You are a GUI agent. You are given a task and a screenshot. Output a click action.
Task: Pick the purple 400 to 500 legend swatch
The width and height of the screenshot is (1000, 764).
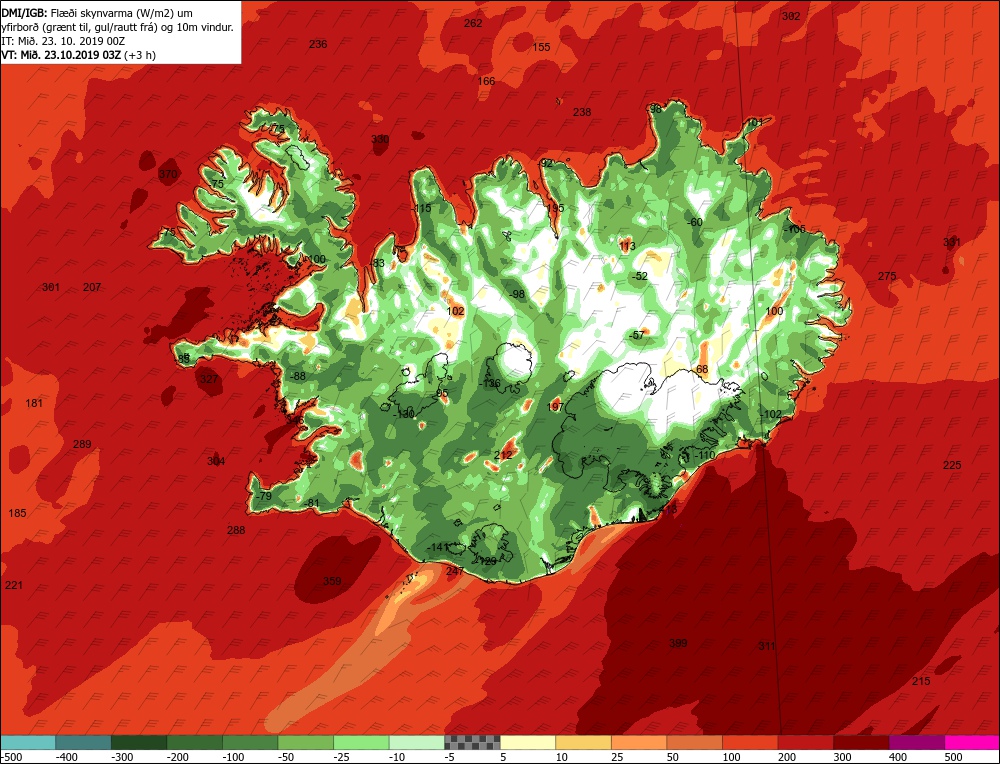click(916, 742)
